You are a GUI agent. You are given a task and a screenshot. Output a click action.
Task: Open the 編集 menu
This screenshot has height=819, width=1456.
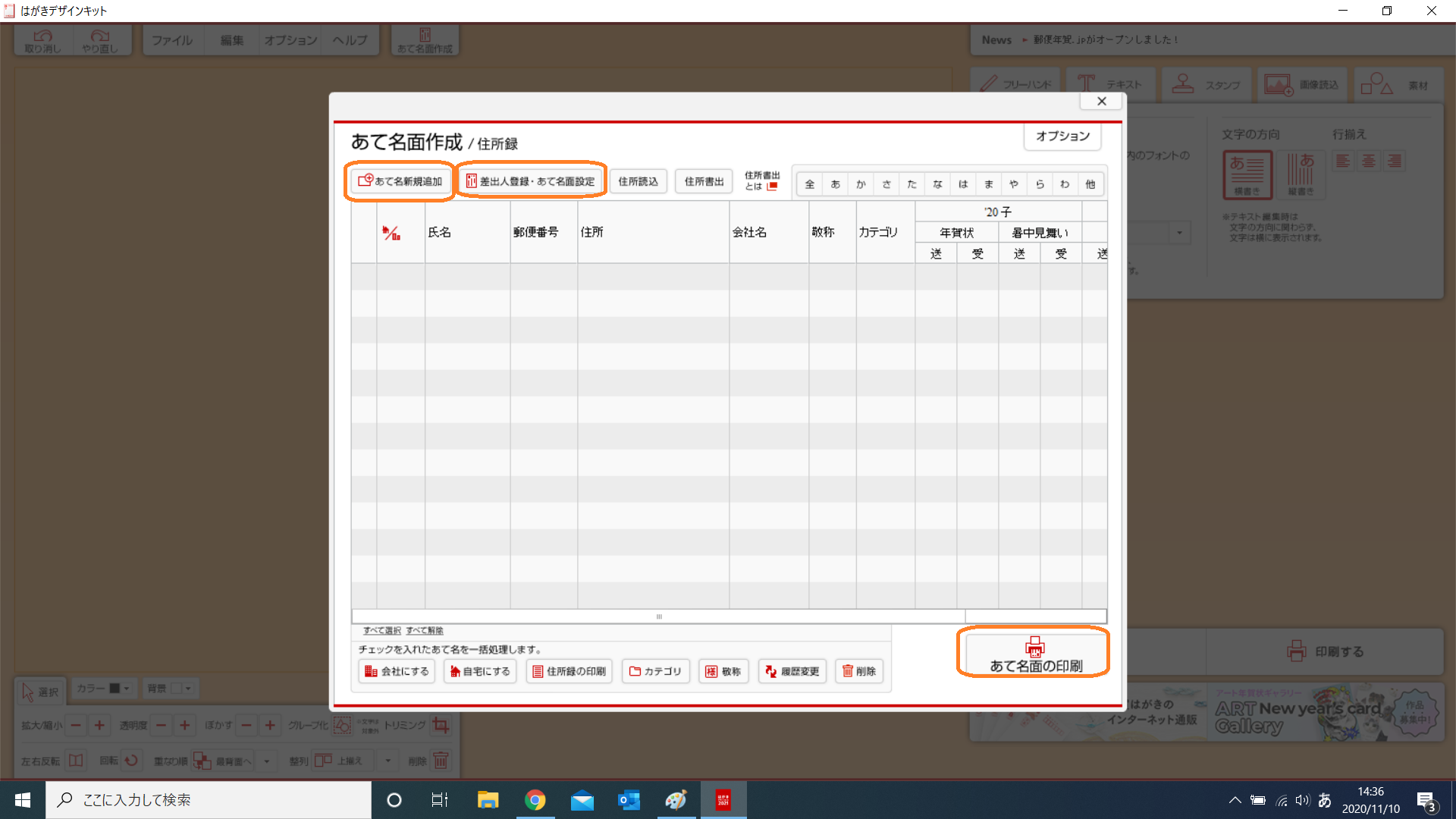(231, 40)
